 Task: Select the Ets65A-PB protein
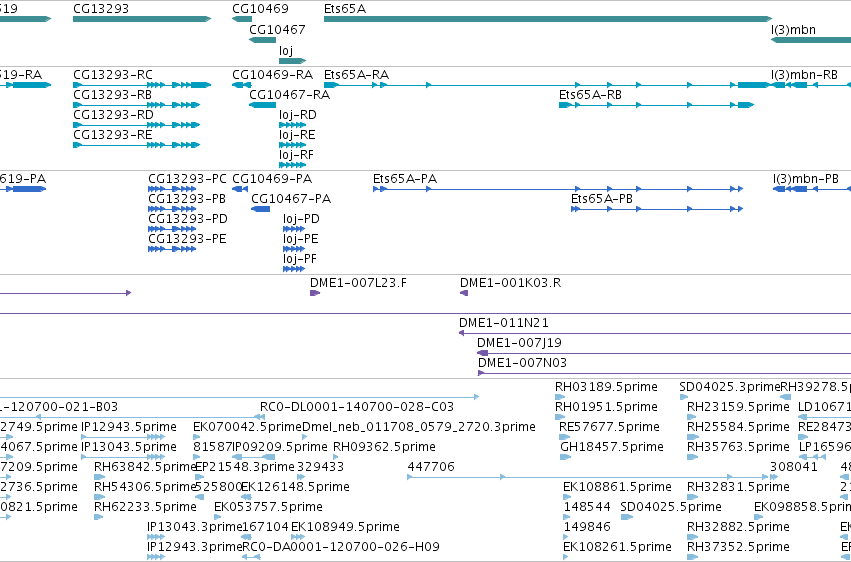(602, 199)
